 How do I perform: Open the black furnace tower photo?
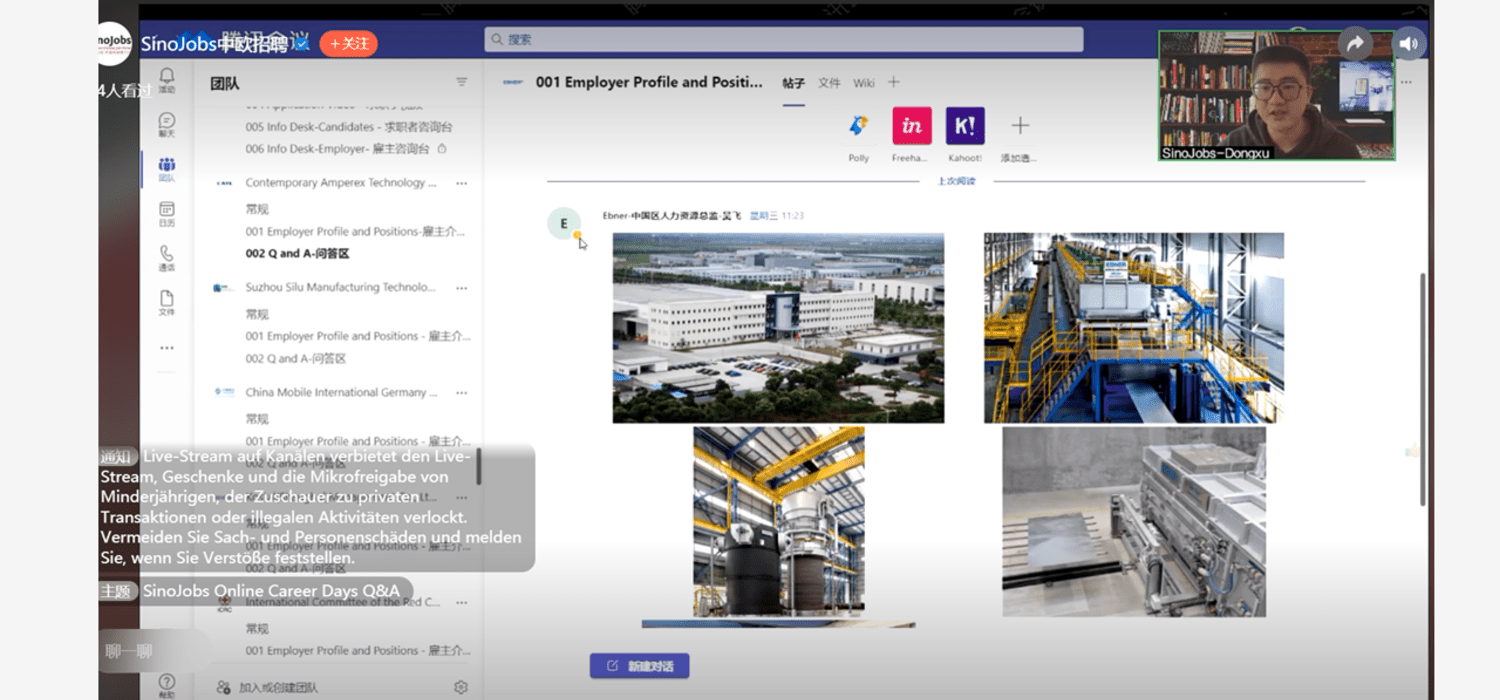coord(778,522)
